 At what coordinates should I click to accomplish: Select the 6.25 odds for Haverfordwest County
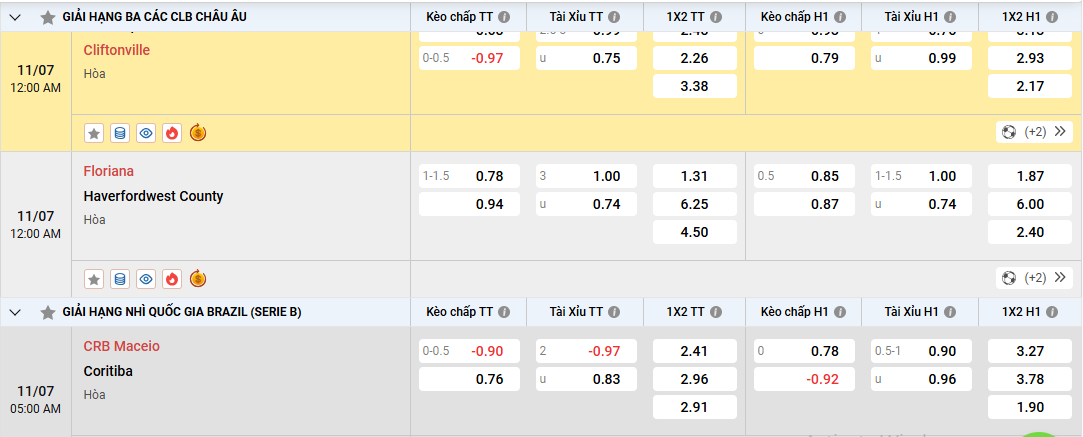[x=694, y=204]
